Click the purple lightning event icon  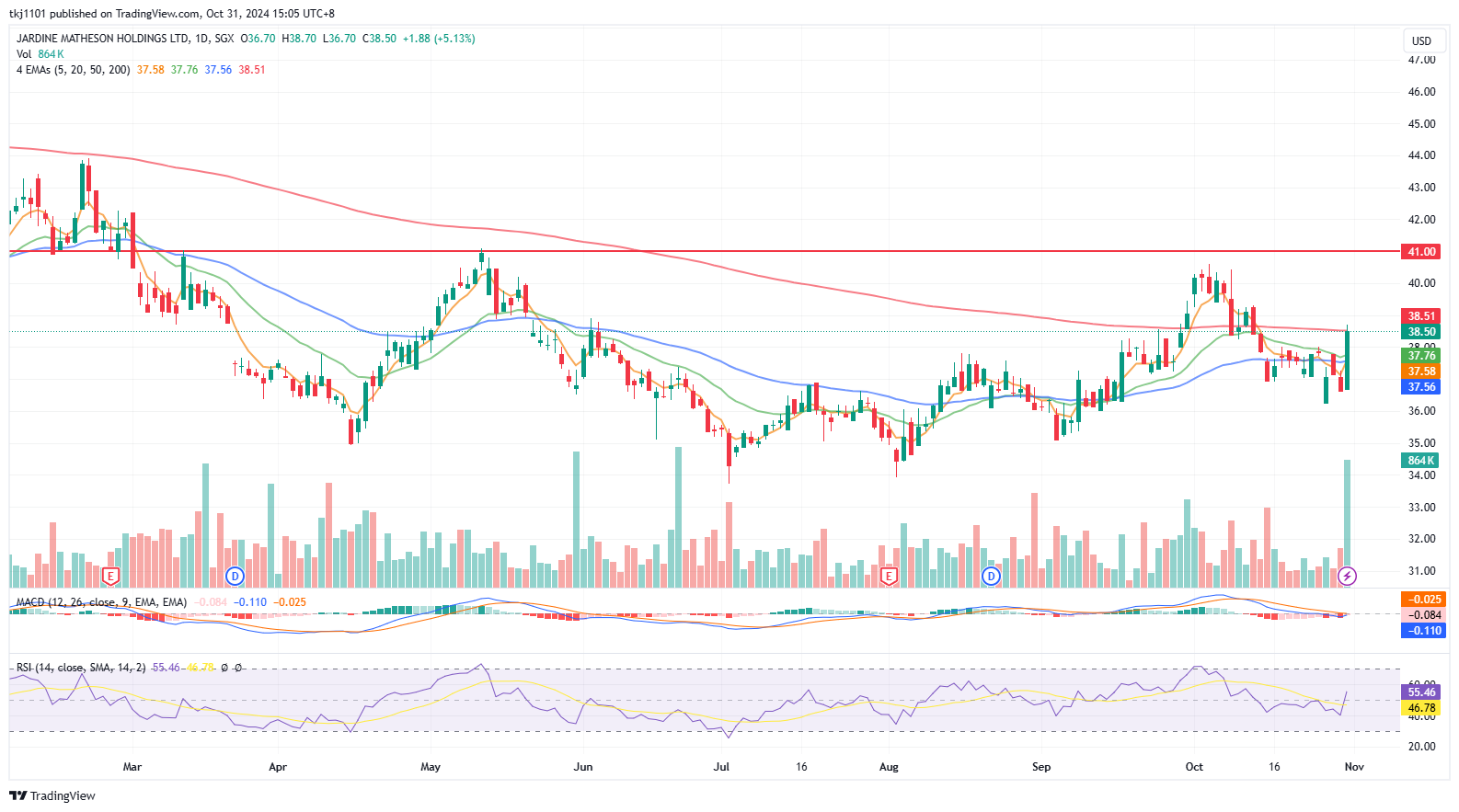pos(1347,577)
